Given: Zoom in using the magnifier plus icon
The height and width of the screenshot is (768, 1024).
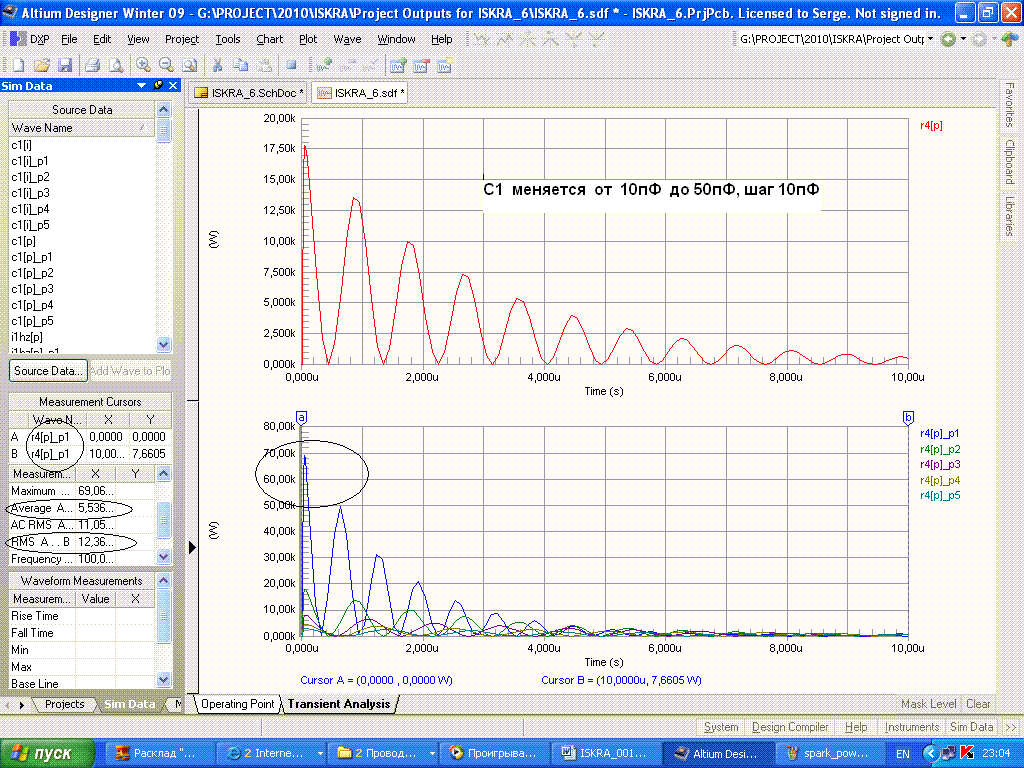Looking at the screenshot, I should (x=143, y=65).
